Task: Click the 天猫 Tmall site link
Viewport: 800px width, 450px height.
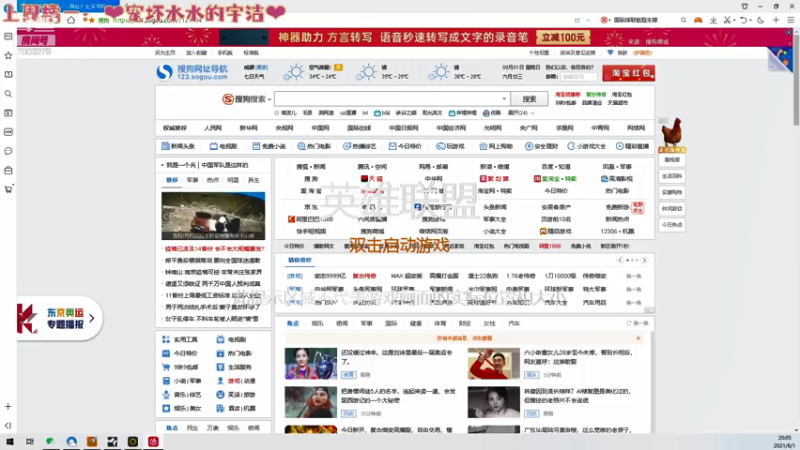Action: tap(372, 179)
